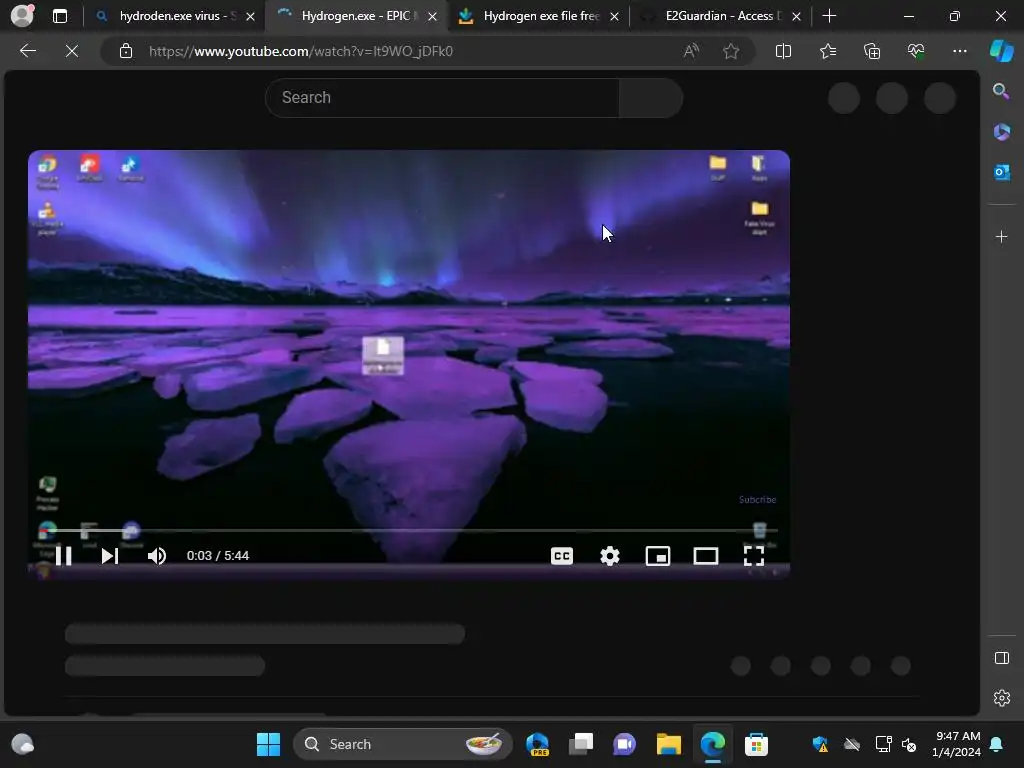The width and height of the screenshot is (1024, 768).
Task: Open Teams chat from taskbar
Action: pos(624,744)
